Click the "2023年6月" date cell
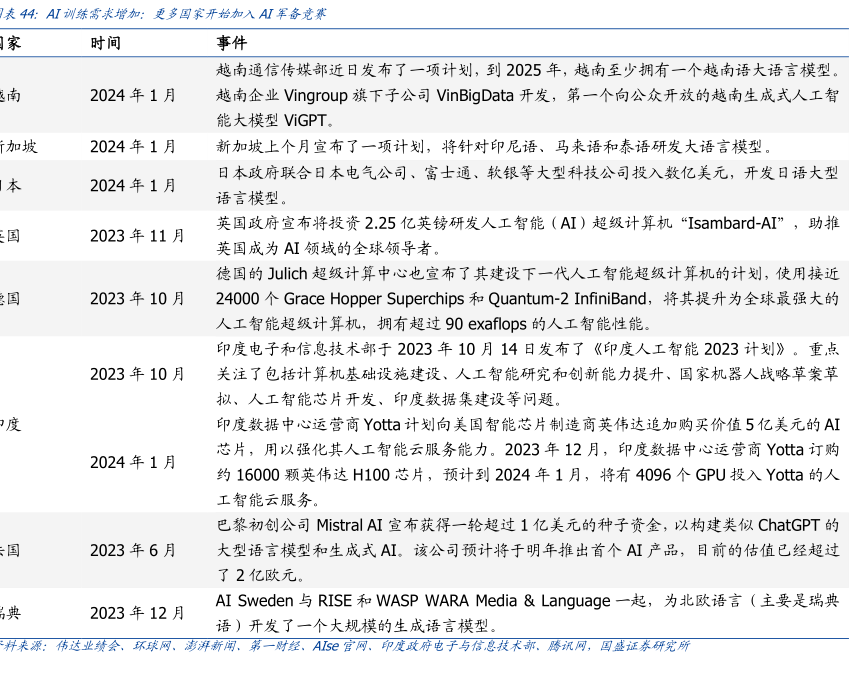The width and height of the screenshot is (861, 674). coord(132,550)
